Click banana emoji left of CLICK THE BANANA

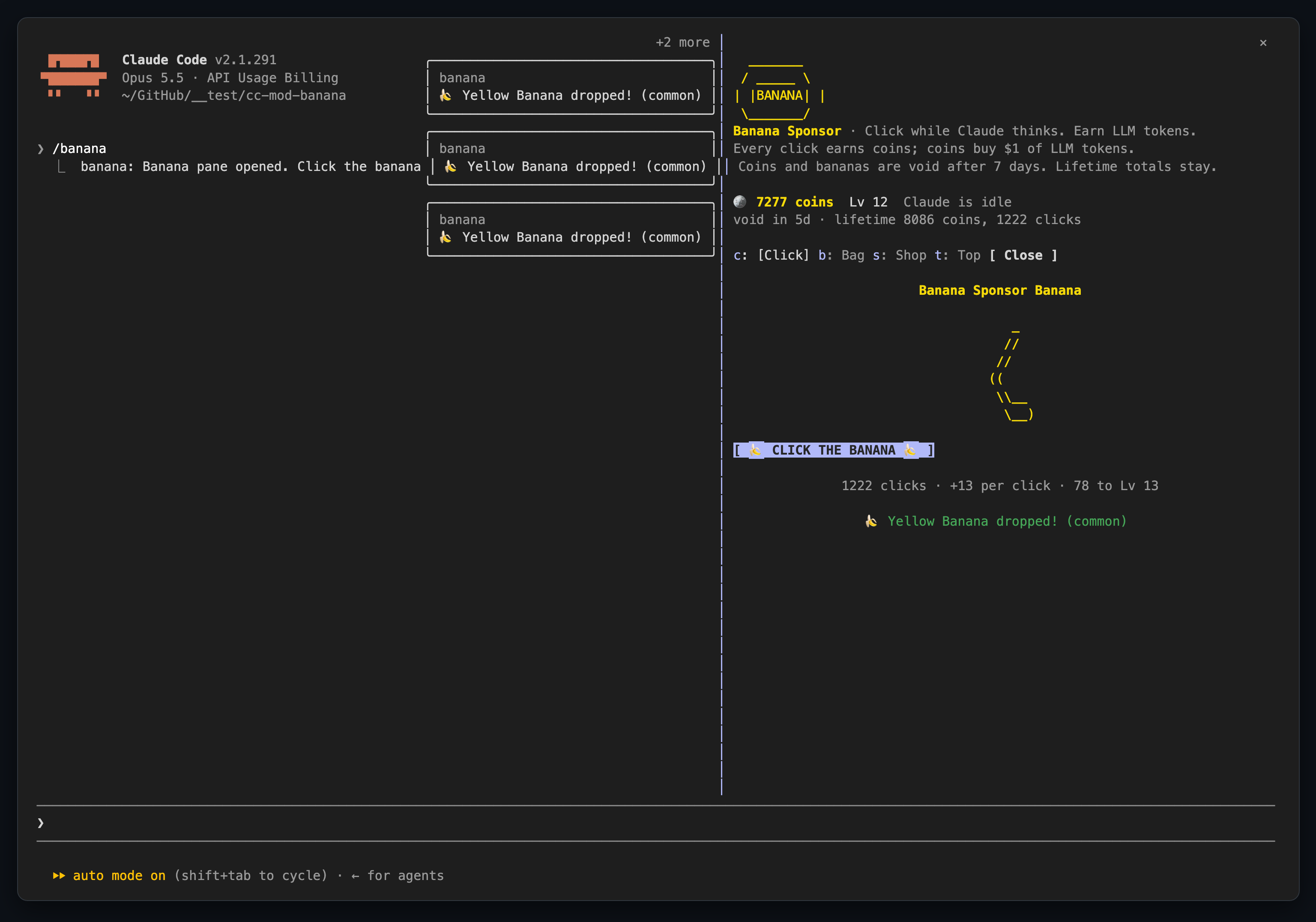click(755, 450)
